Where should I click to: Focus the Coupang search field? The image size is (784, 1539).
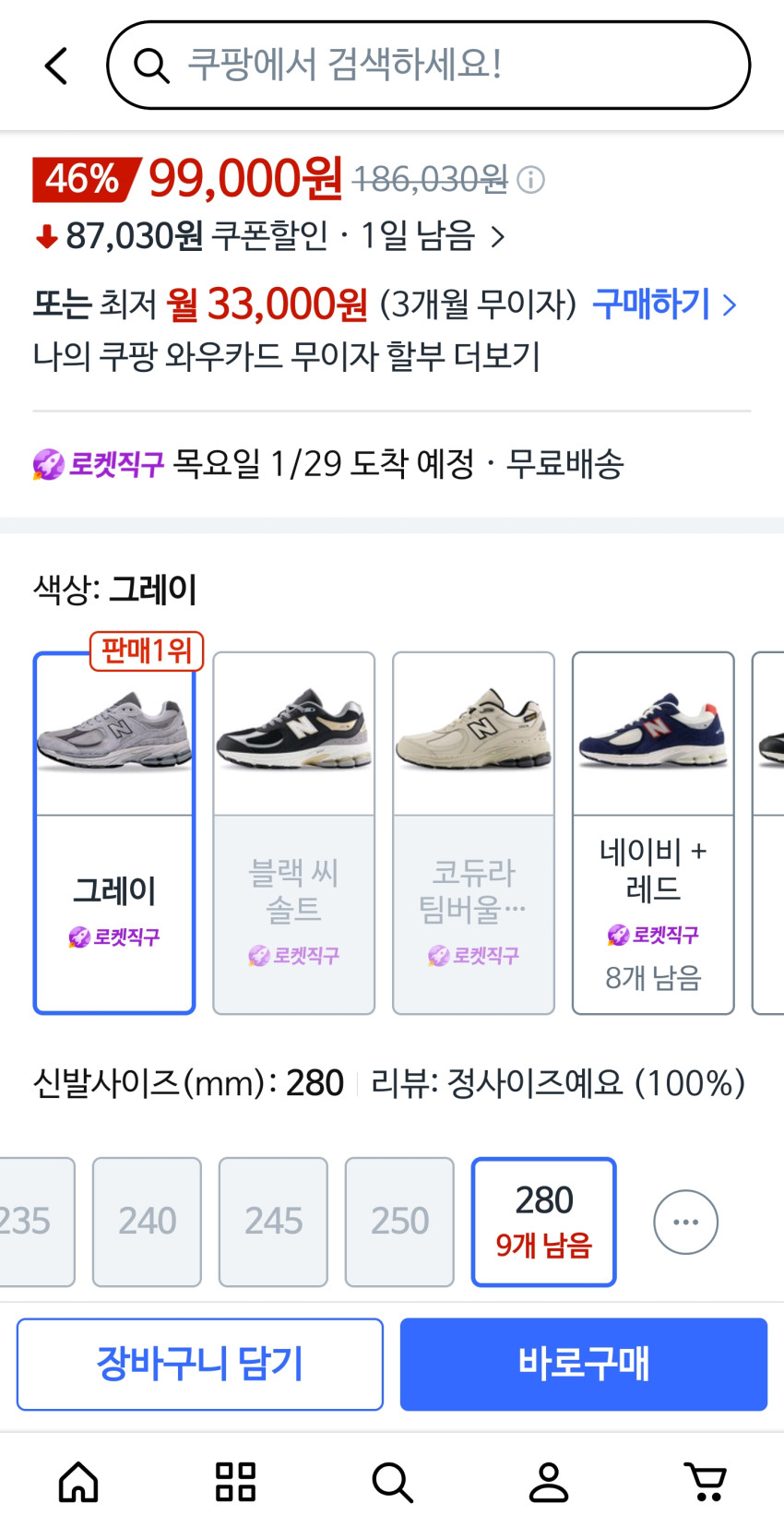click(443, 66)
